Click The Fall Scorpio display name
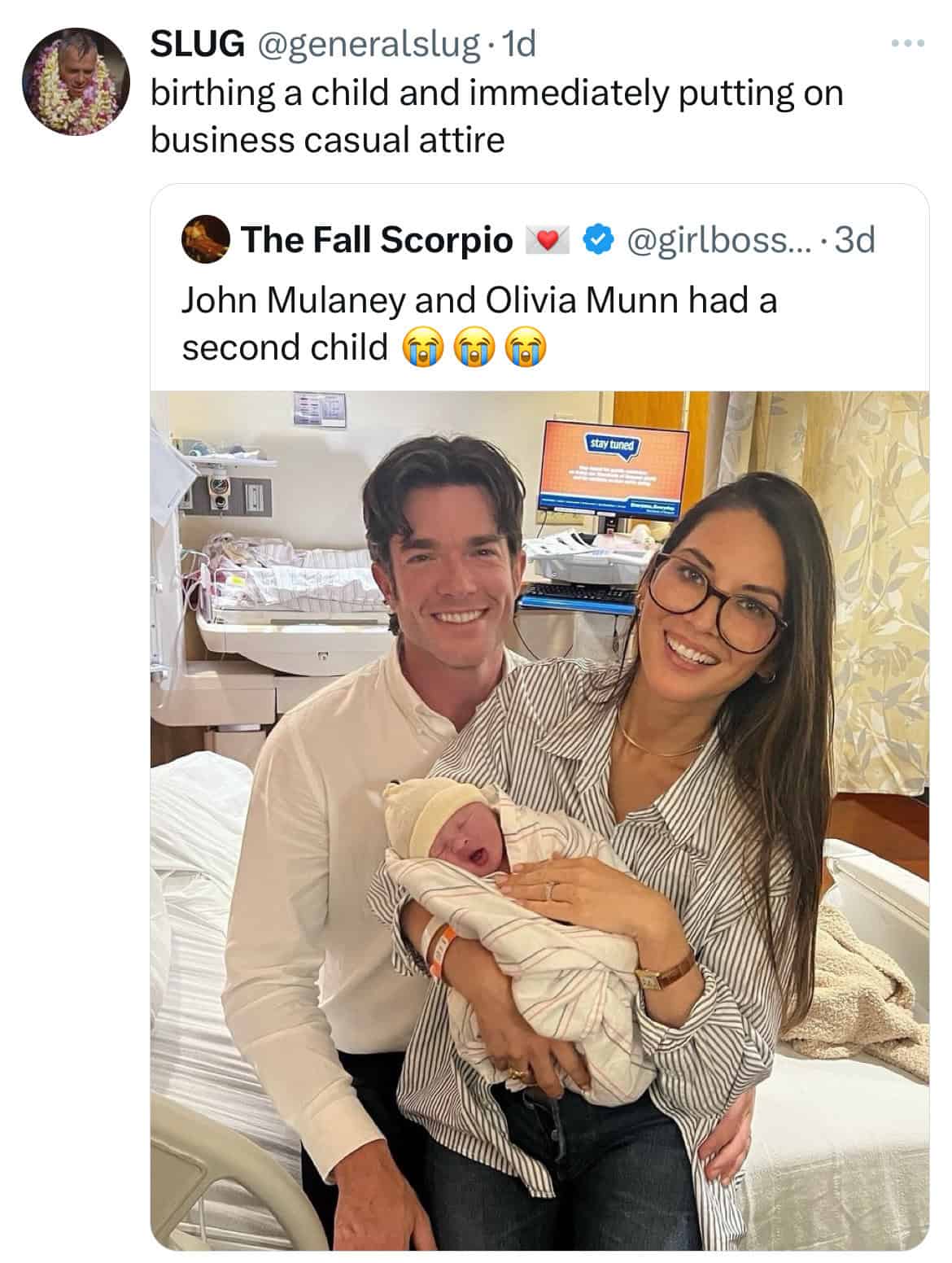Screen dimensions: 952x1263 click(378, 240)
